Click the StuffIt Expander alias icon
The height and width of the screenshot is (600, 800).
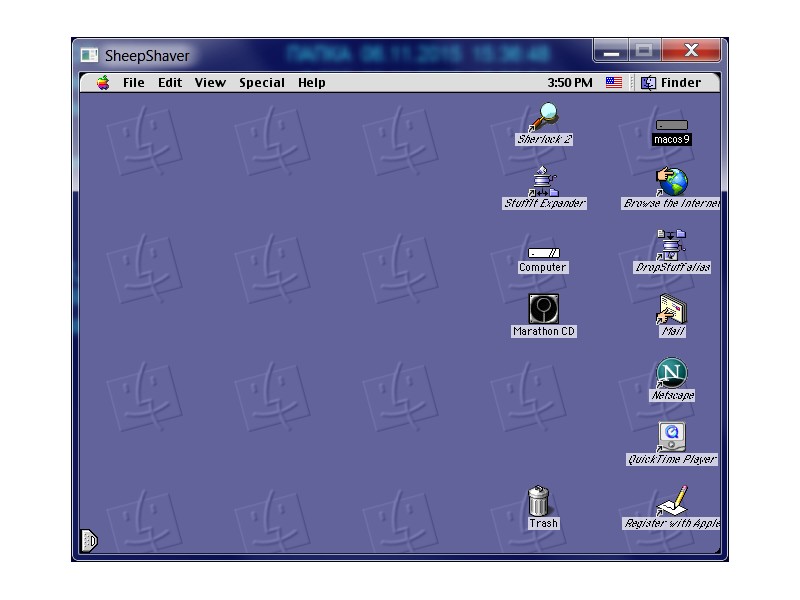click(544, 181)
